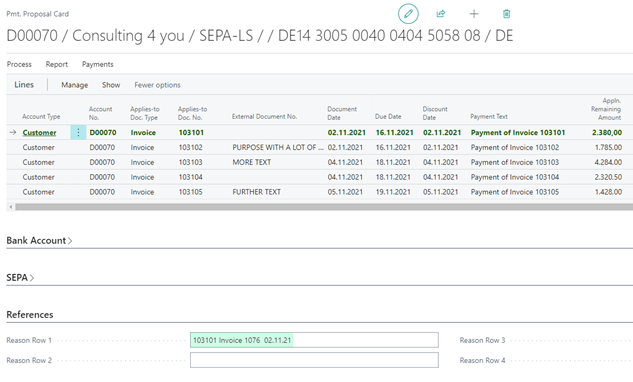Screen dimensions: 633x382
Task: Select invoice number 103104 cell
Action: click(191, 177)
